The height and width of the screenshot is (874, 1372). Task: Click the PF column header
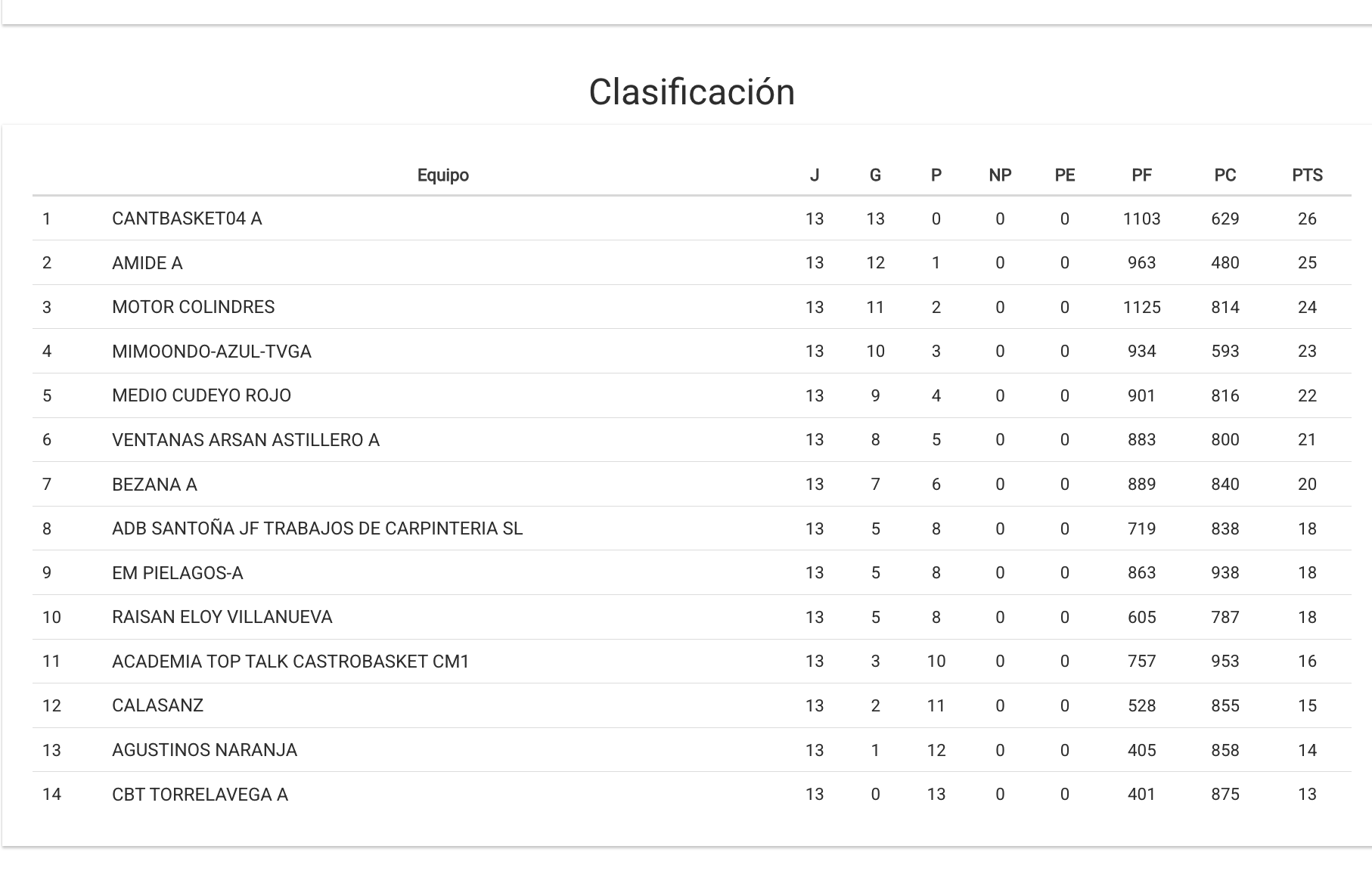click(1141, 175)
